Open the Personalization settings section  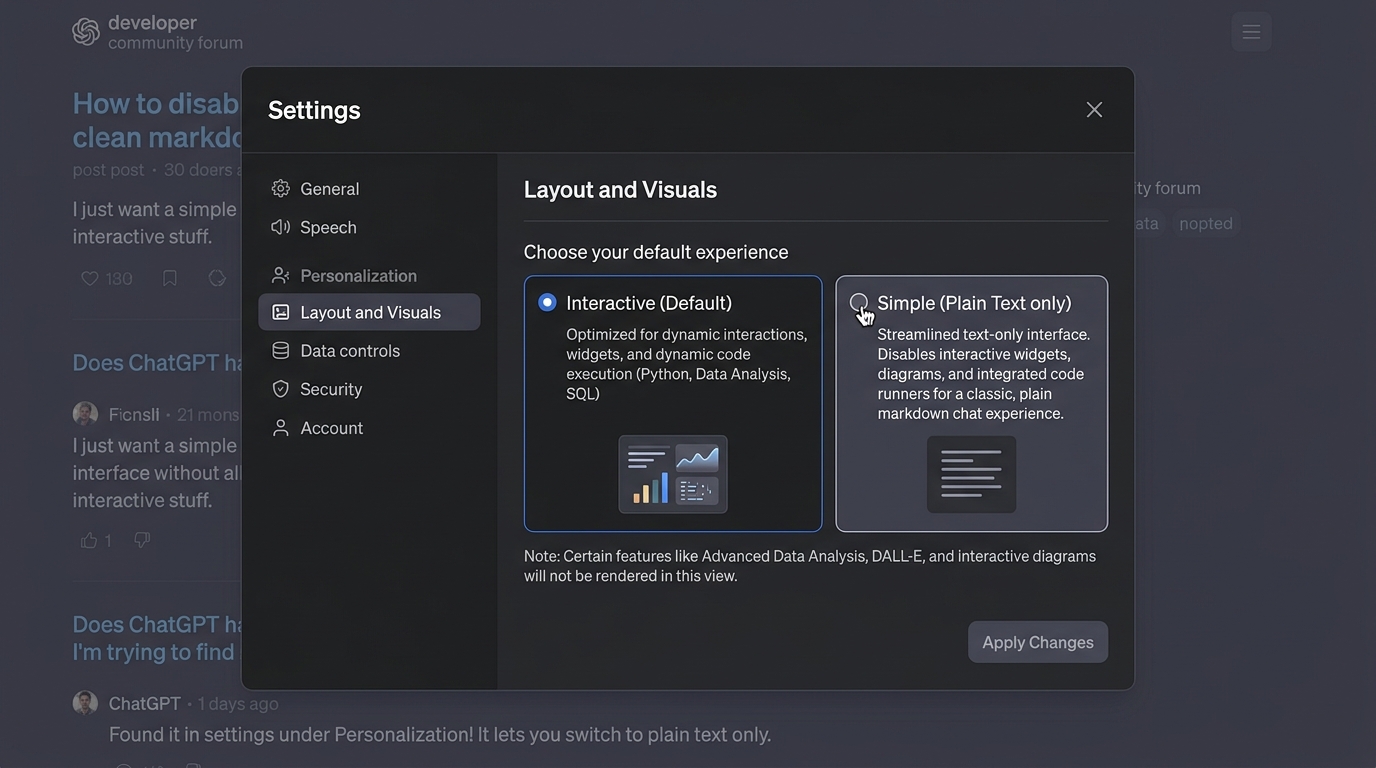click(345, 275)
